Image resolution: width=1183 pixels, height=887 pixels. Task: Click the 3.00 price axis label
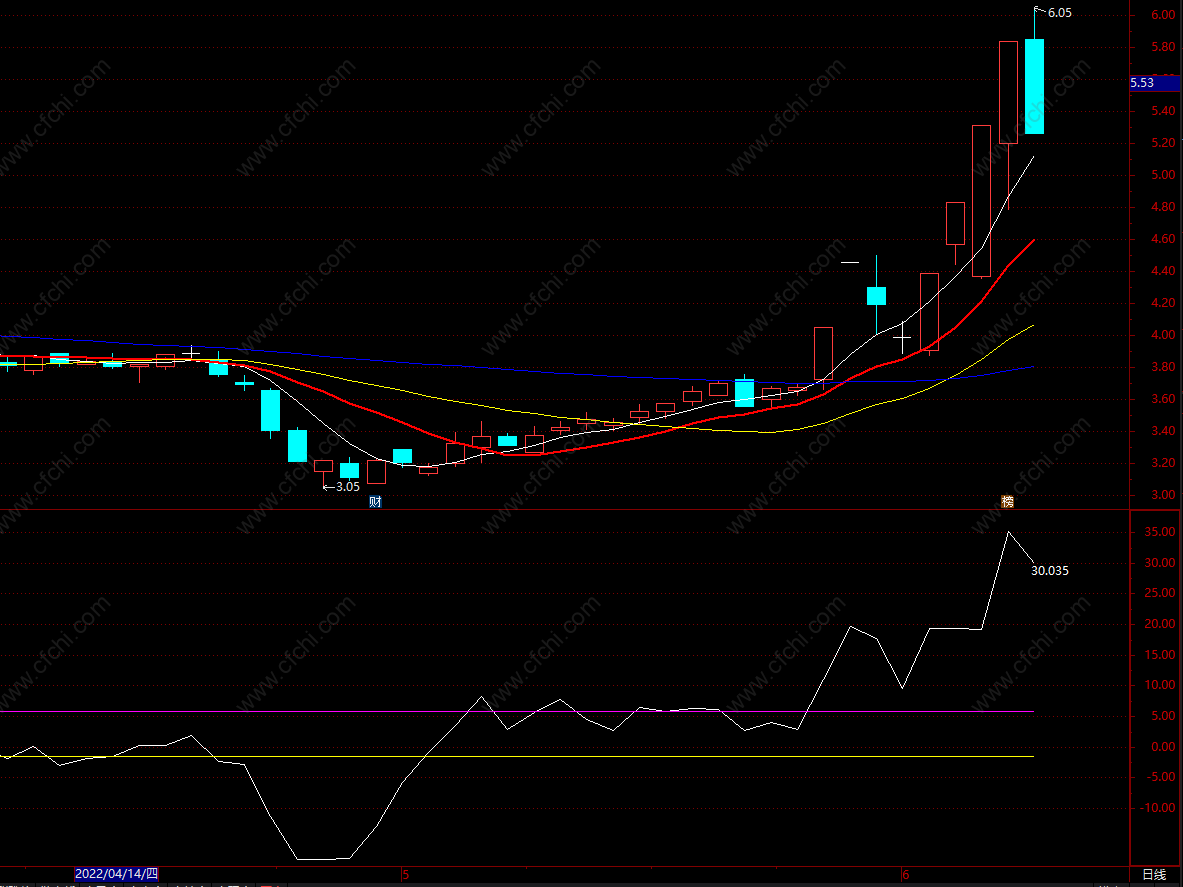(1163, 496)
